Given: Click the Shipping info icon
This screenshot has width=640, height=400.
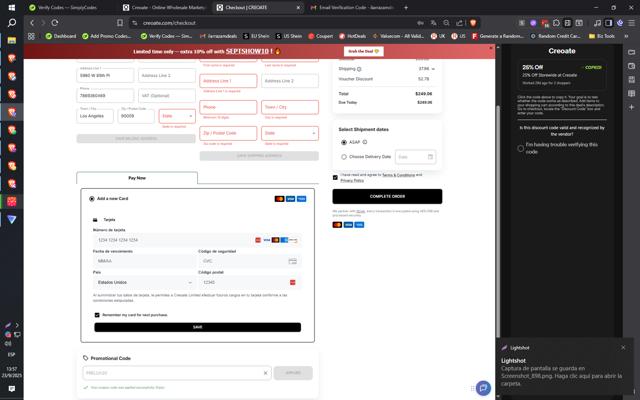Looking at the screenshot, I should click(x=359, y=69).
